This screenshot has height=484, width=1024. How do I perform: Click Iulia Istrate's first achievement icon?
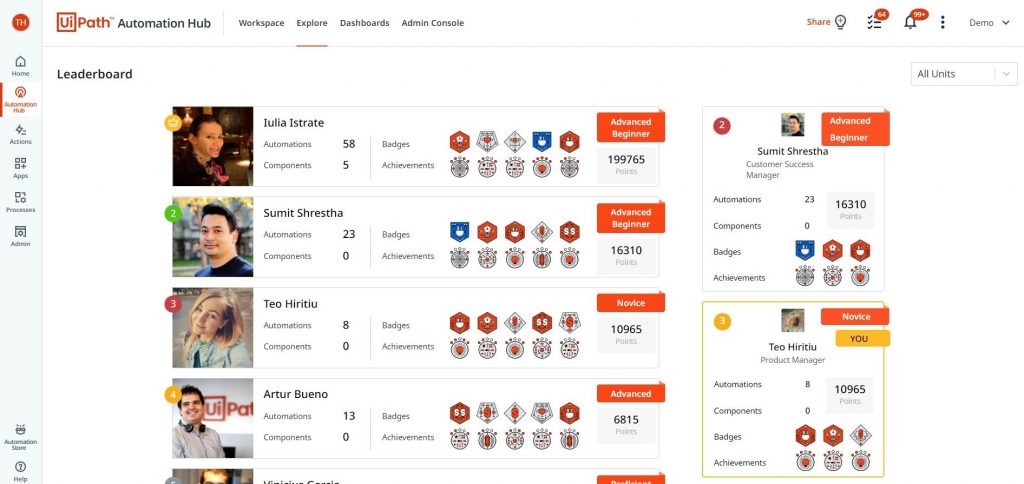(460, 167)
